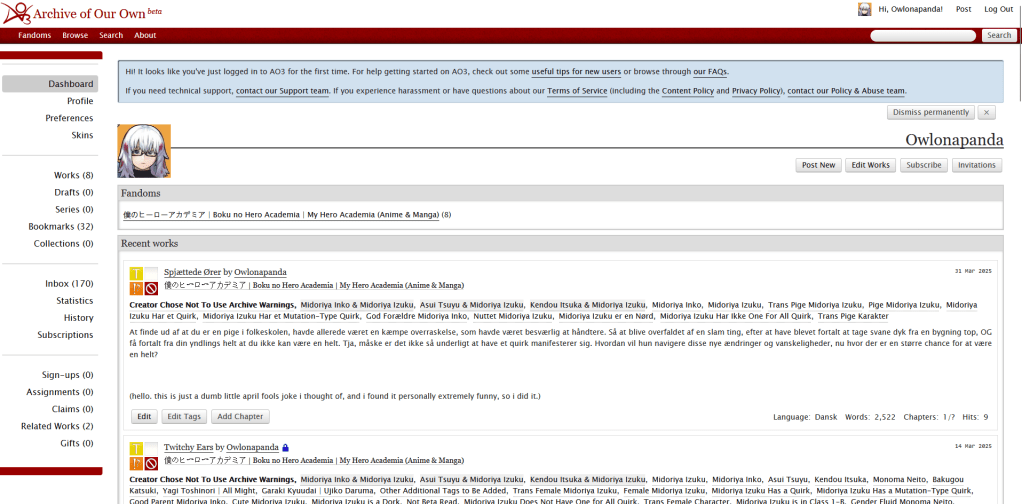Click the small user avatar in header
This screenshot has width=1022, height=504.
click(x=864, y=9)
